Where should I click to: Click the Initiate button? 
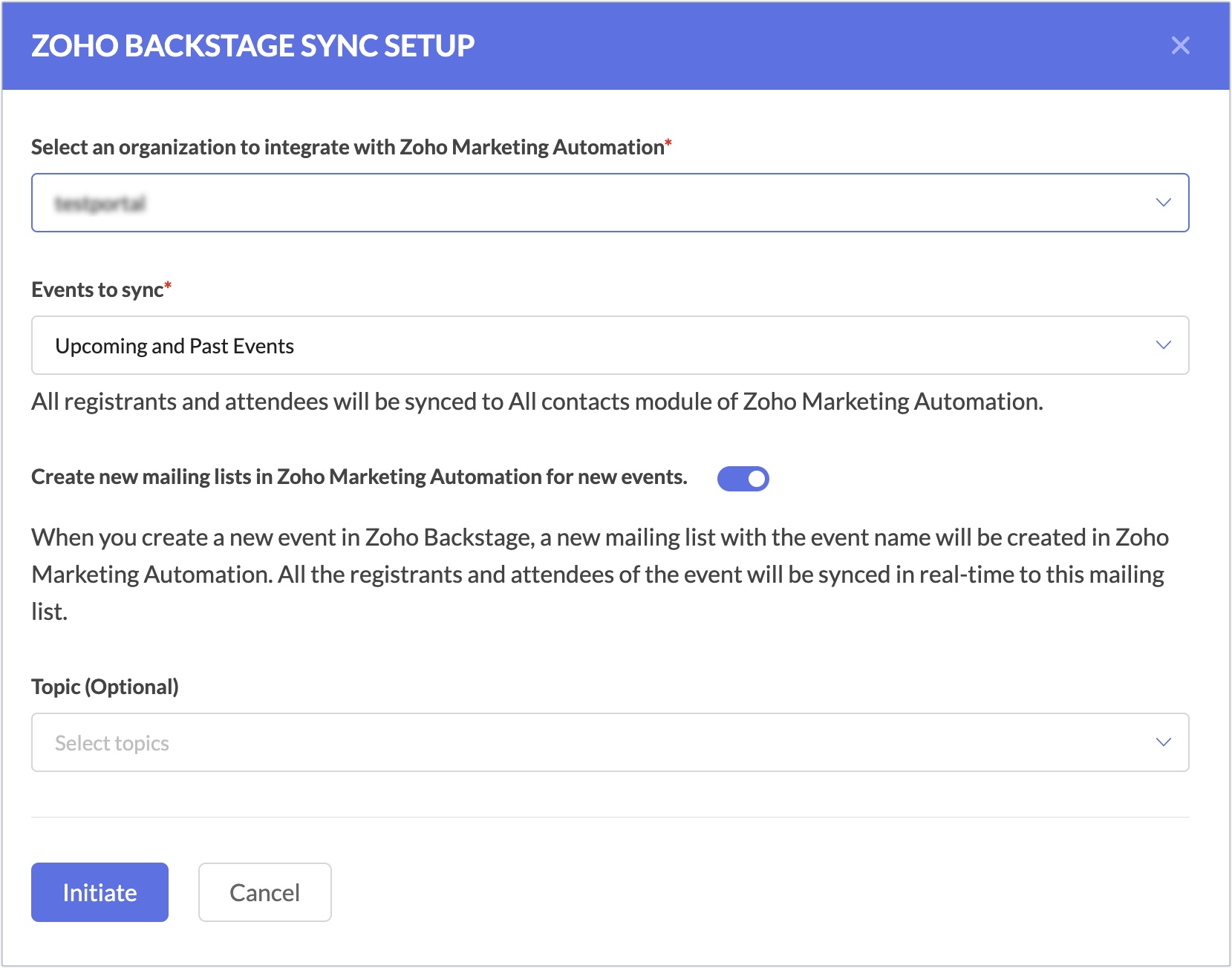click(x=100, y=892)
